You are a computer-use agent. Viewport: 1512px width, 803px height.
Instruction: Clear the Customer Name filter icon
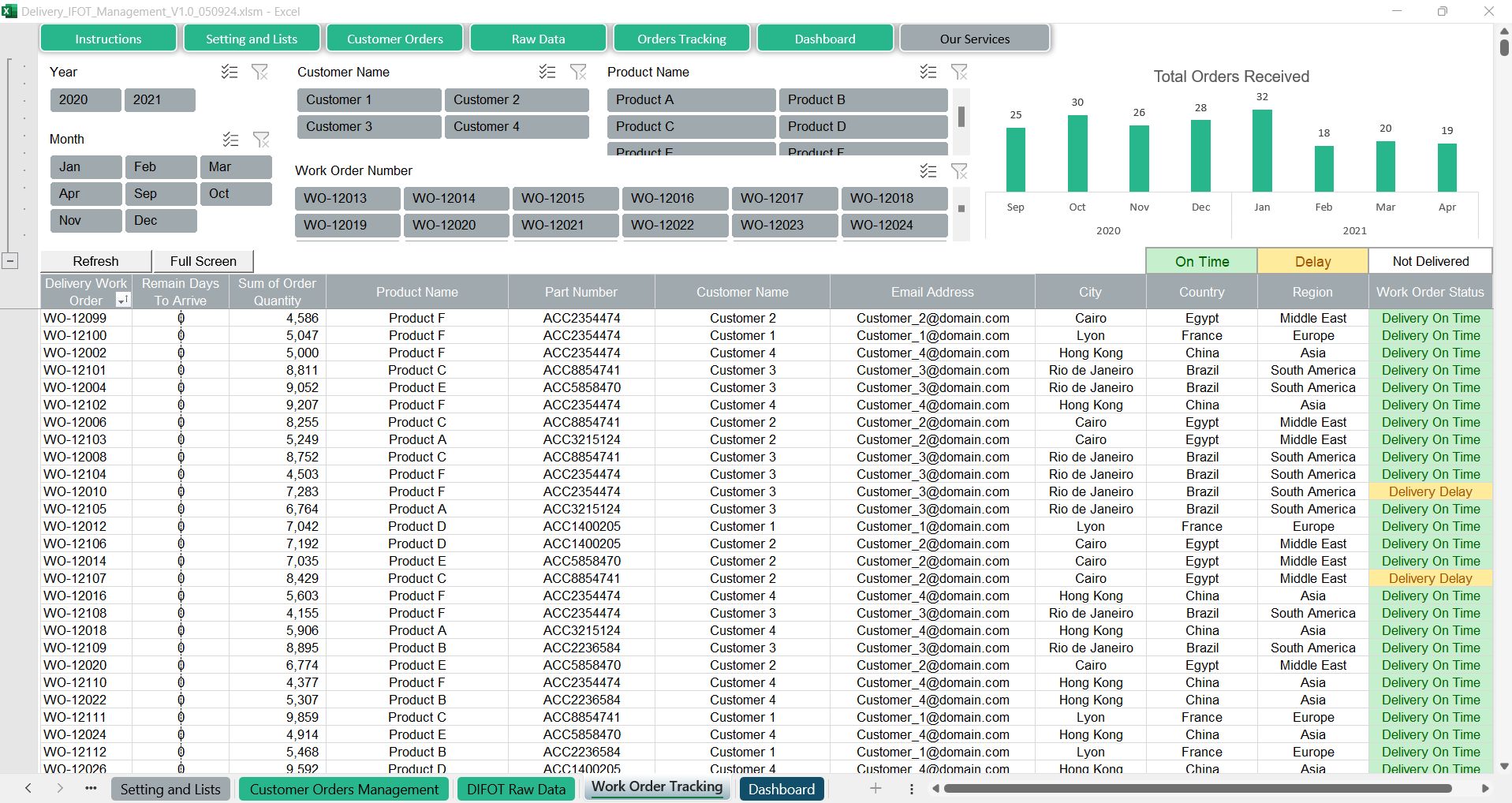coord(578,72)
